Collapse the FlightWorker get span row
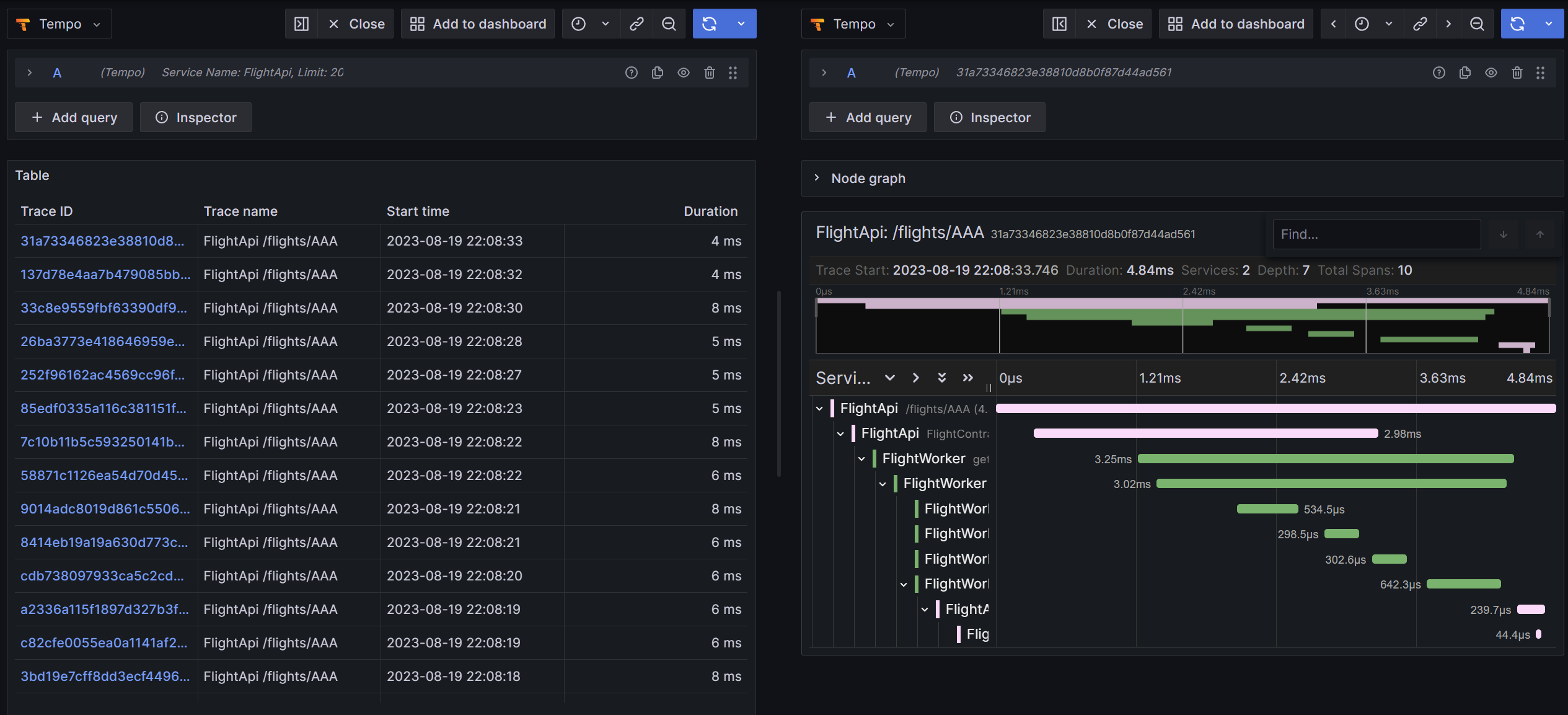1568x715 pixels. (x=861, y=459)
